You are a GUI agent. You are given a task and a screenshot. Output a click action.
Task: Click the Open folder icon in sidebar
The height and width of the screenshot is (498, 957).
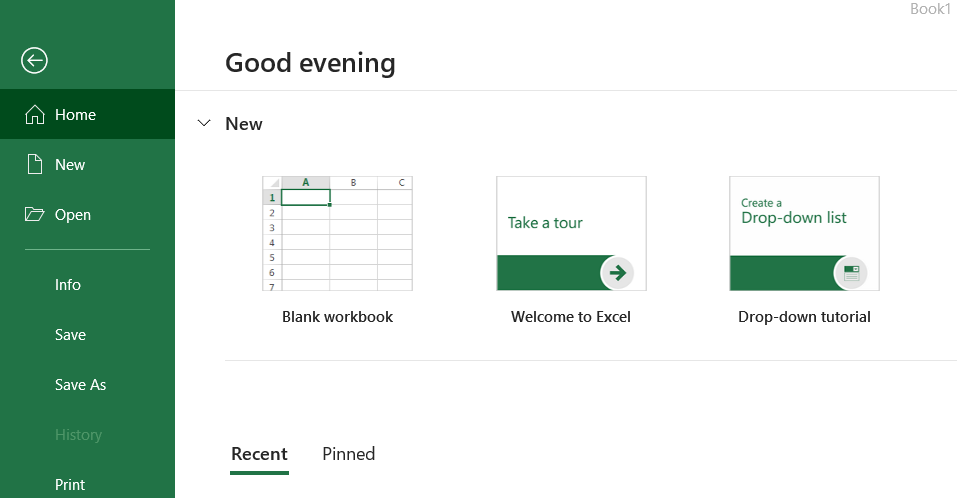click(35, 215)
